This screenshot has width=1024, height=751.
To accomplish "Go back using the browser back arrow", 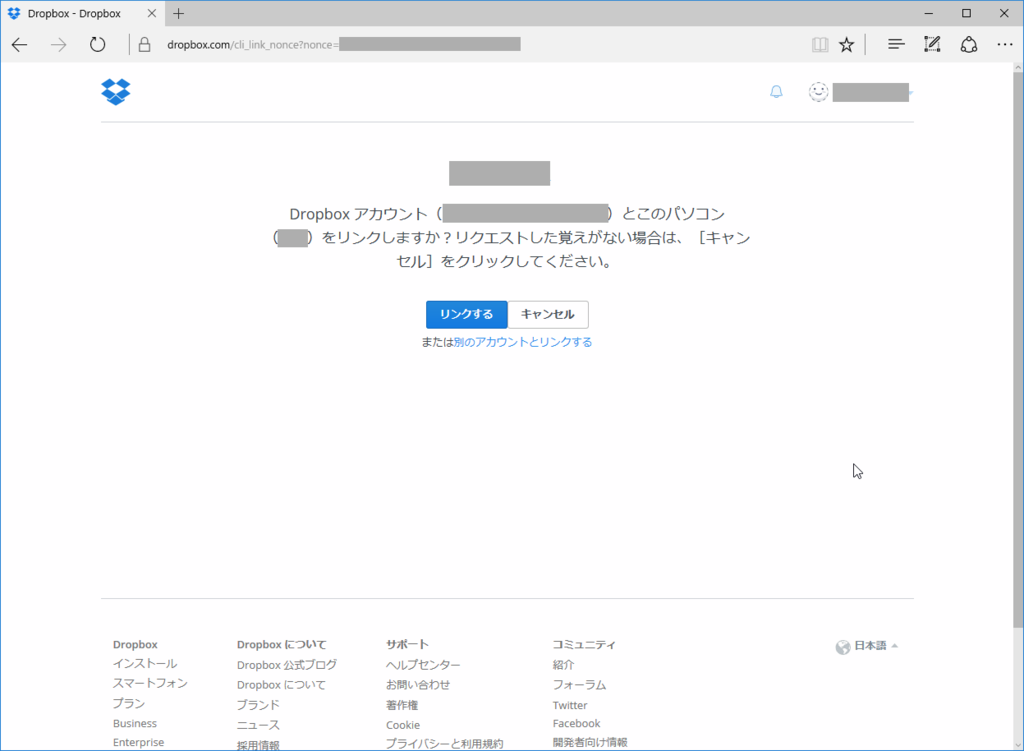I will point(20,44).
